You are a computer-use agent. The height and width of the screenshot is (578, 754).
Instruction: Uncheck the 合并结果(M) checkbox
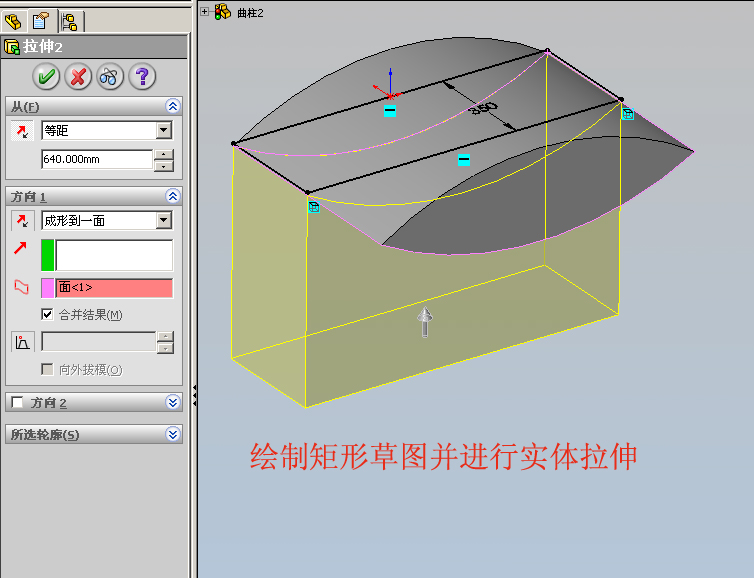tap(47, 314)
